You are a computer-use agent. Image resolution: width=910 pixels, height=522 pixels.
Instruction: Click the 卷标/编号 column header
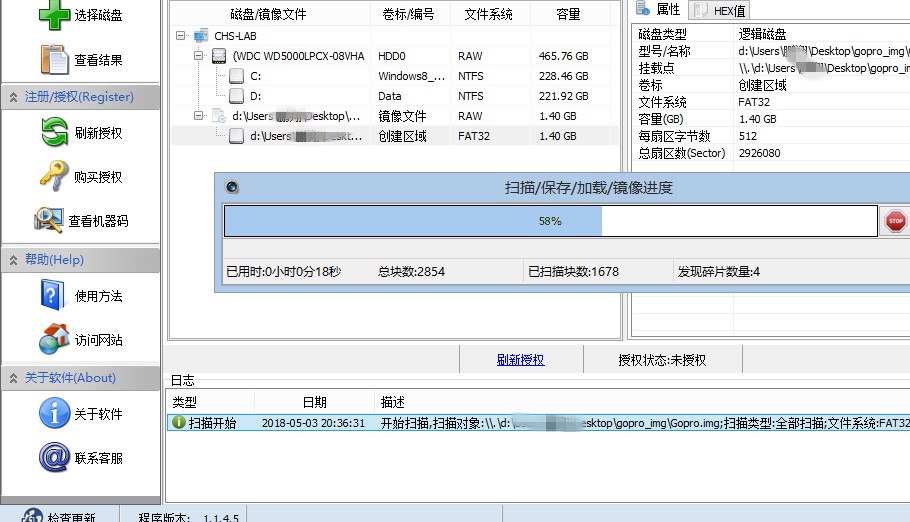pyautogui.click(x=409, y=14)
